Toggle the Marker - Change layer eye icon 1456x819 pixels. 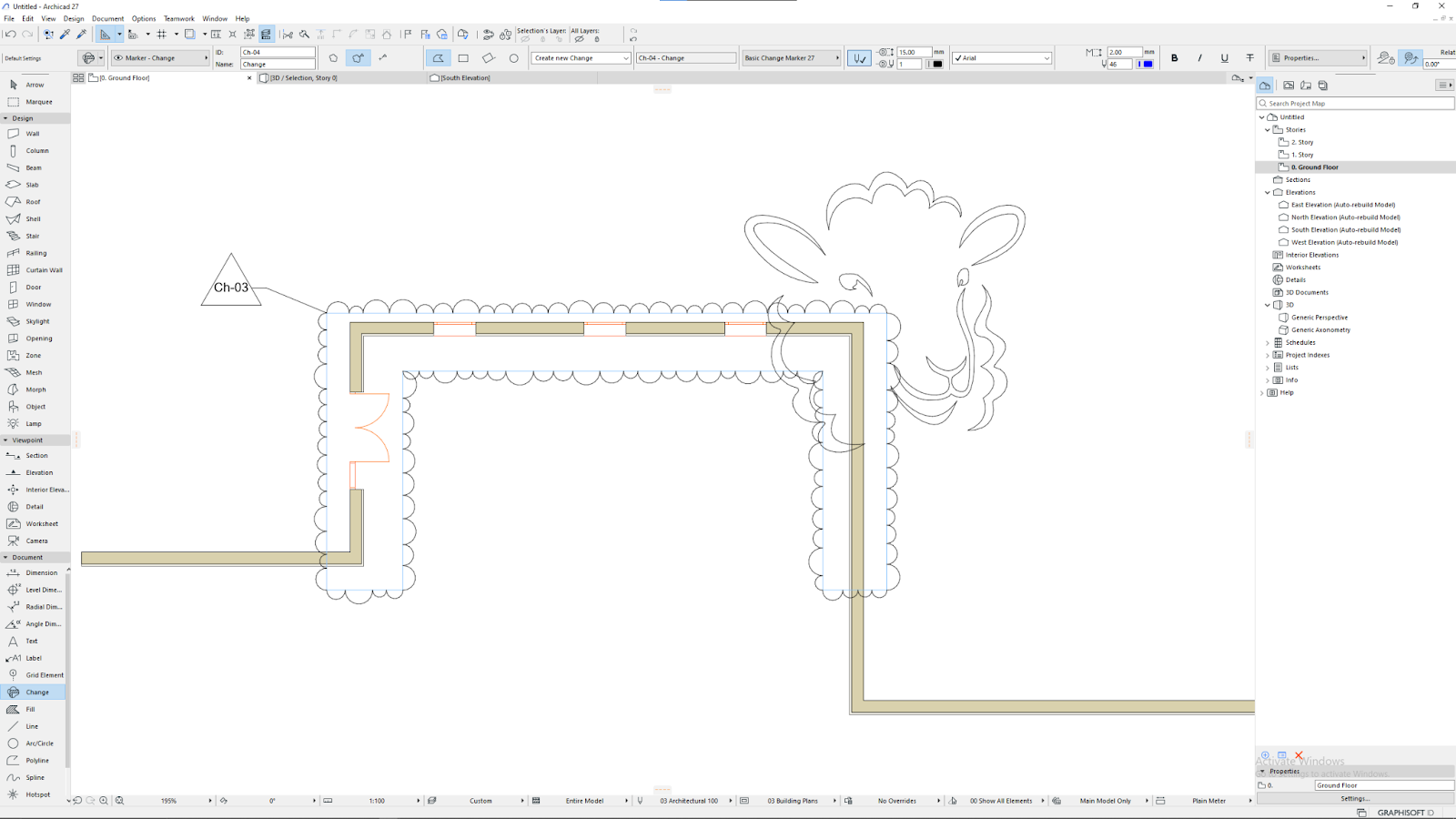tap(118, 58)
